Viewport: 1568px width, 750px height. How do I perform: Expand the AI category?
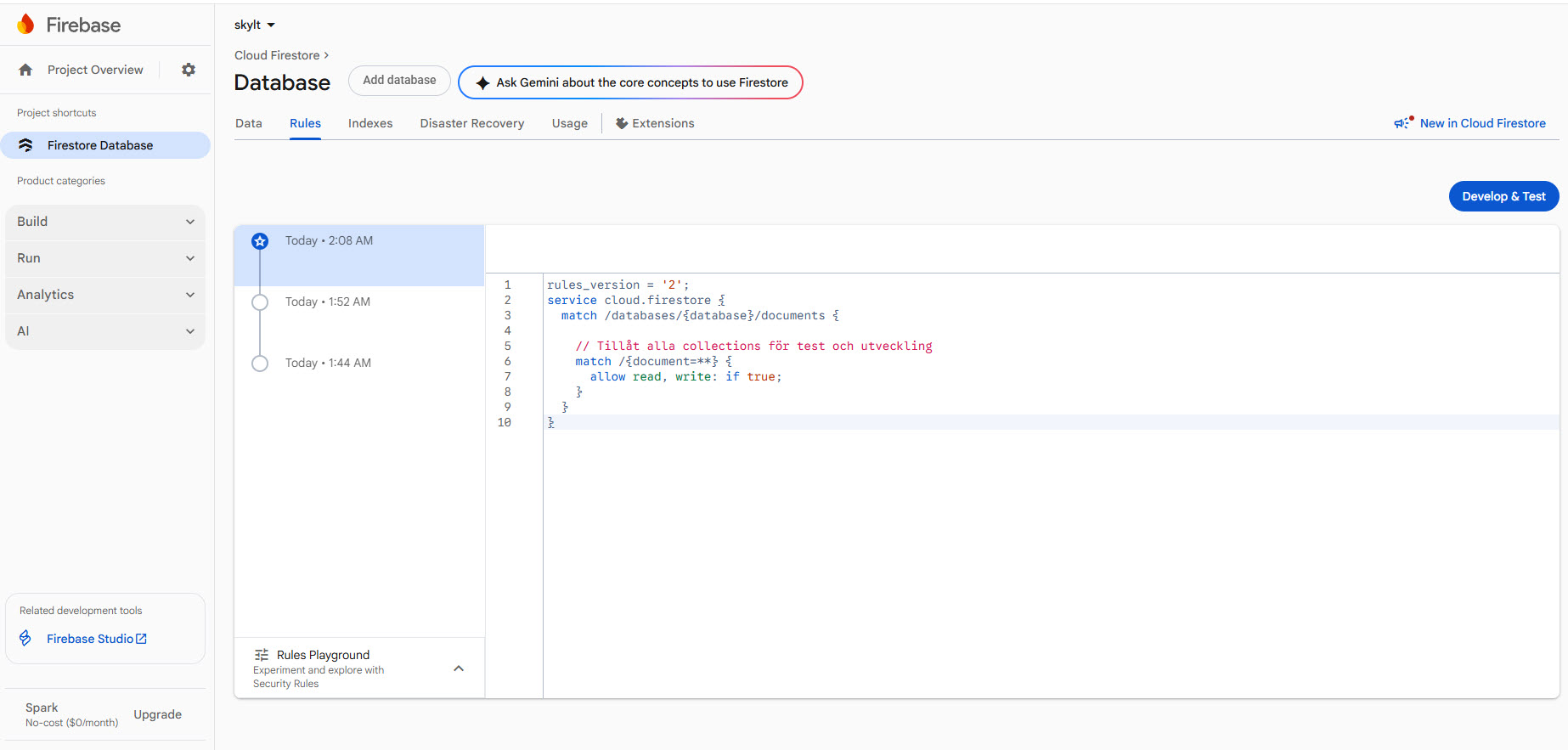coord(105,331)
